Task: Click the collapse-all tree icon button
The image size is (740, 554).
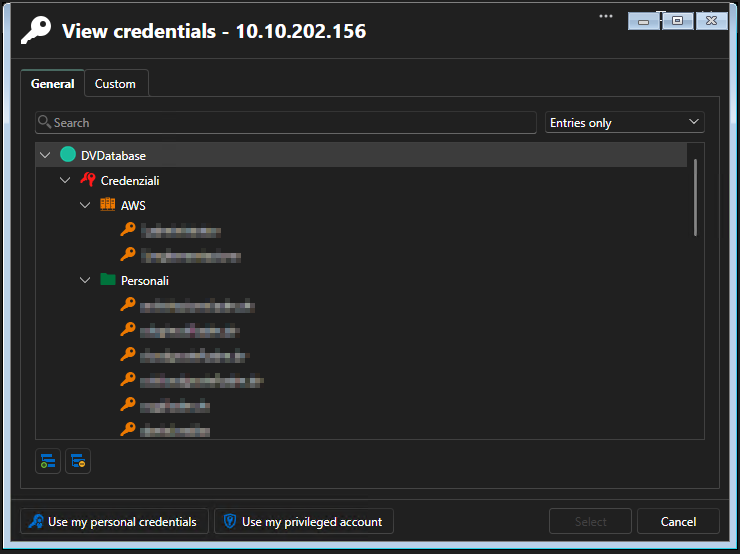Action: click(78, 461)
